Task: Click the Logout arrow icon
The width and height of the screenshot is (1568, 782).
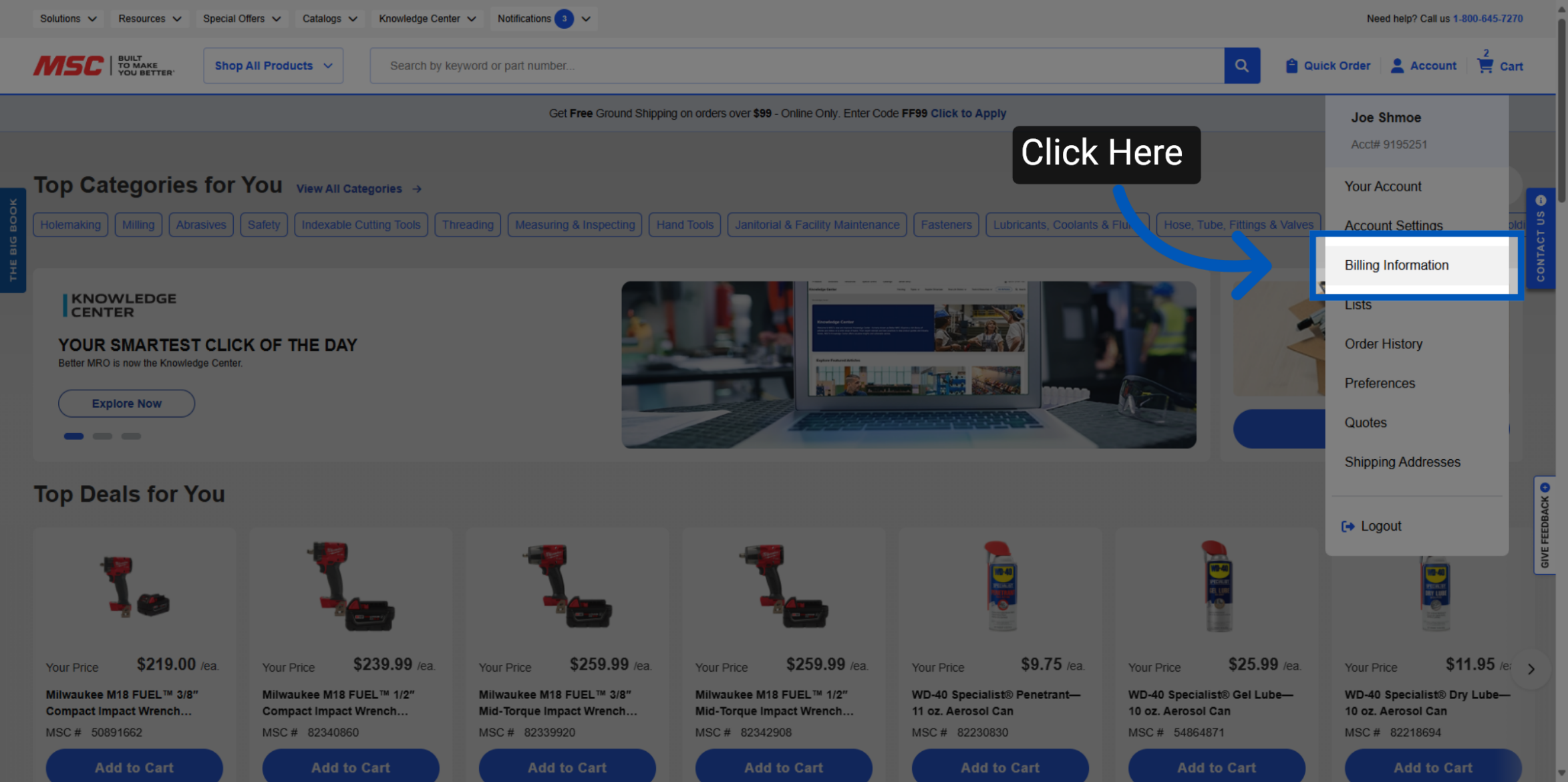Action: [x=1348, y=526]
